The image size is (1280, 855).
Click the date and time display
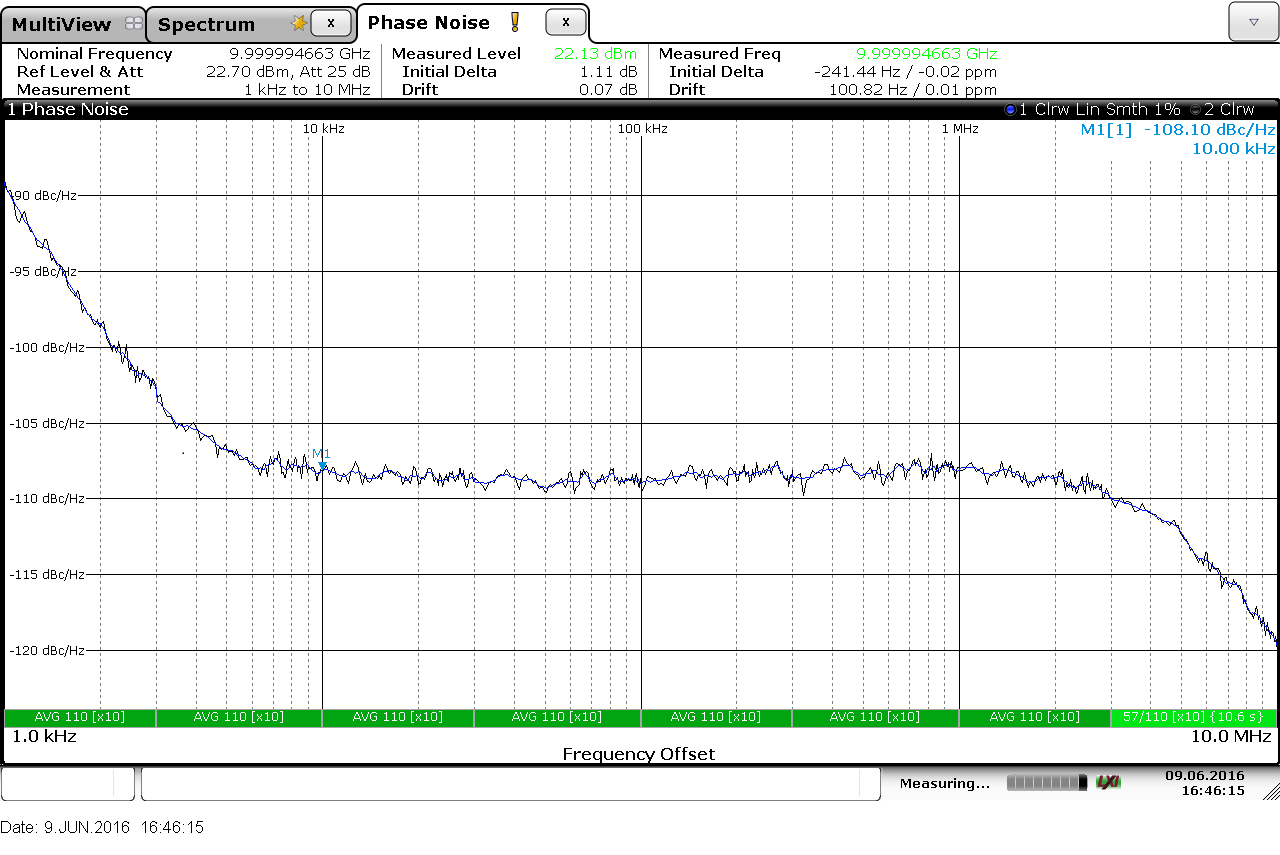coord(1204,782)
